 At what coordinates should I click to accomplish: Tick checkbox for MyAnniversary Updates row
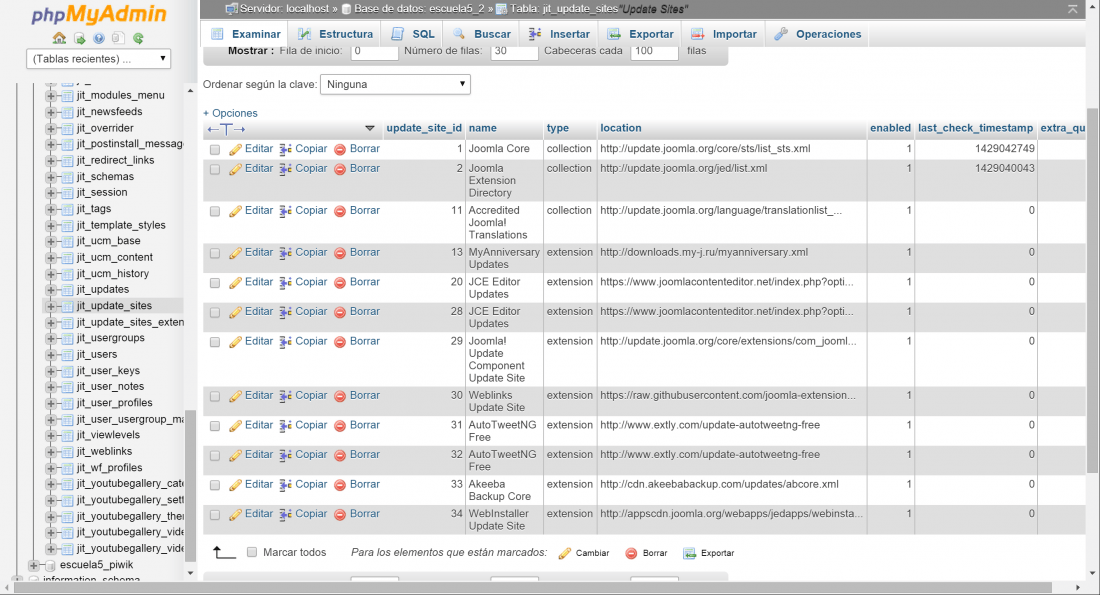point(215,253)
